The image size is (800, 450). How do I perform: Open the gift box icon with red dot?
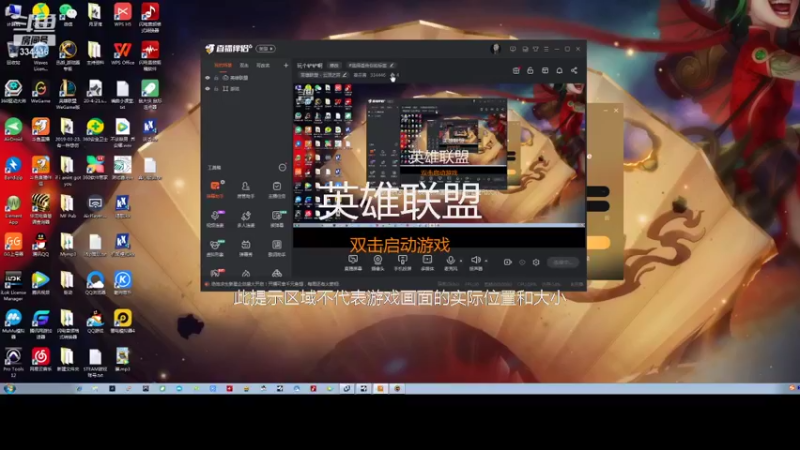[x=516, y=70]
